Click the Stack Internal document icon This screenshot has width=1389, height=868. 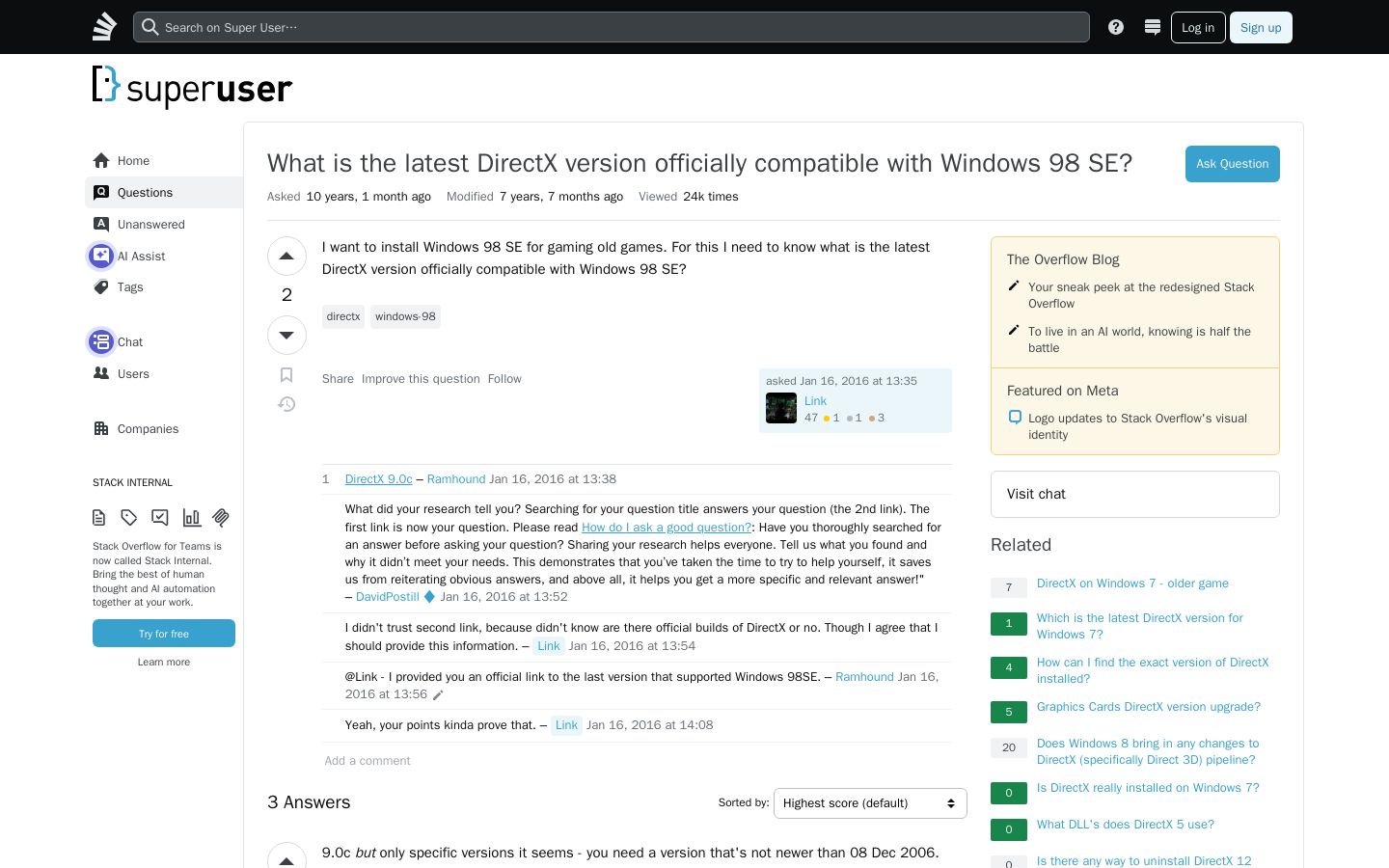coord(99,518)
